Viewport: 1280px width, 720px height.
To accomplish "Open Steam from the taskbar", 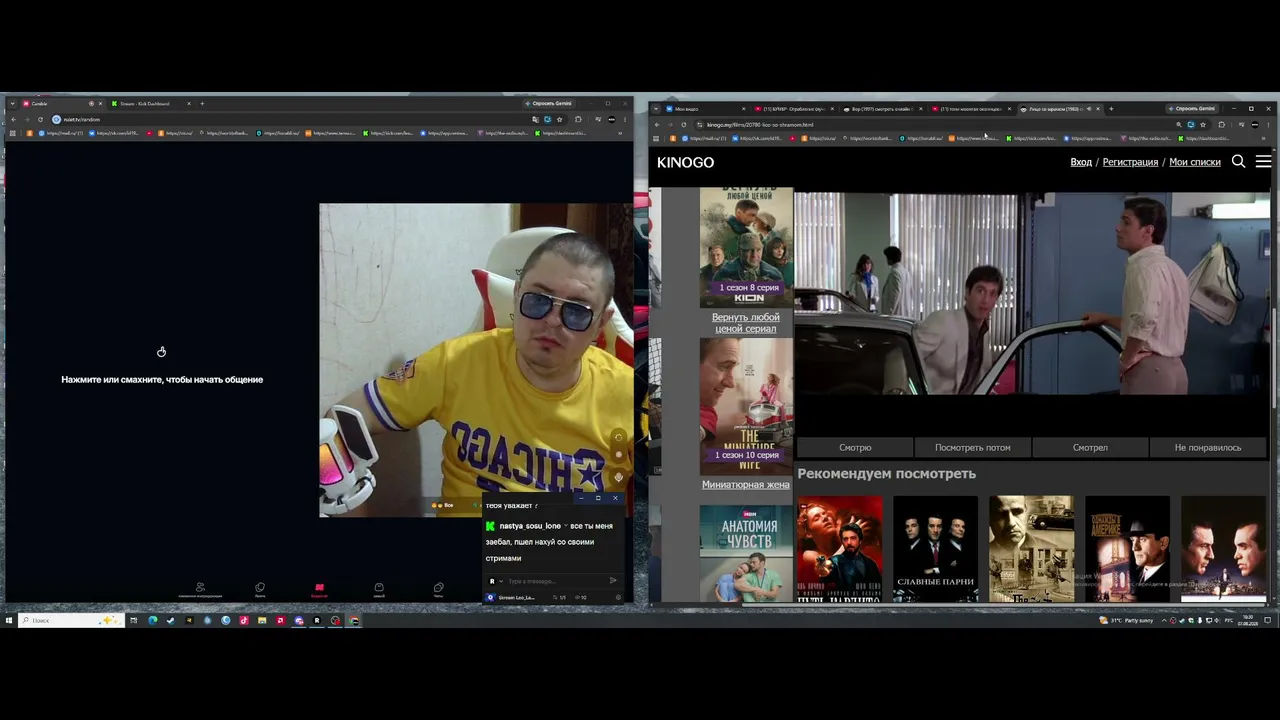I will (x=171, y=620).
